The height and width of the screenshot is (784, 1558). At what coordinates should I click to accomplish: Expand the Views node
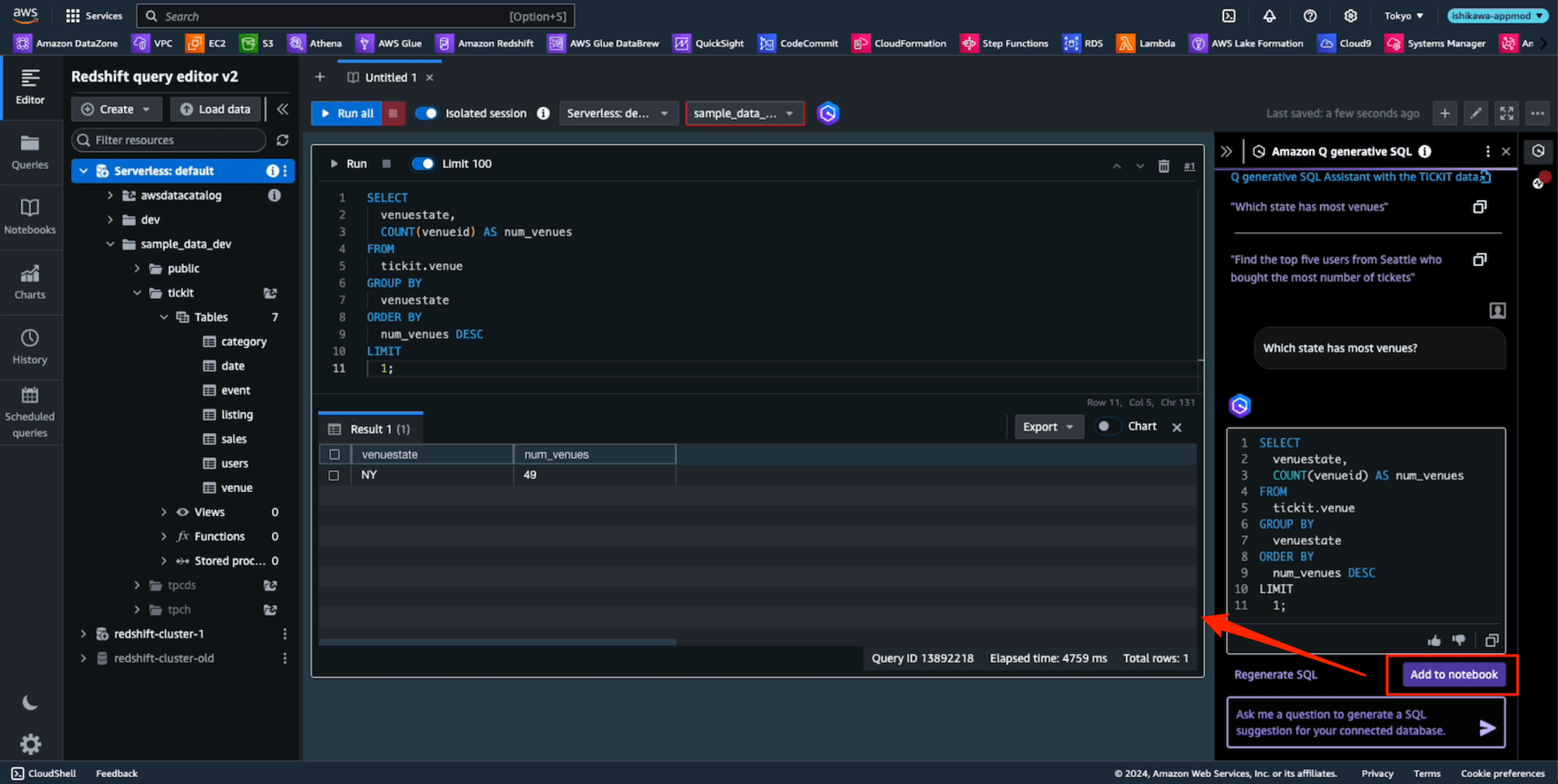(164, 512)
